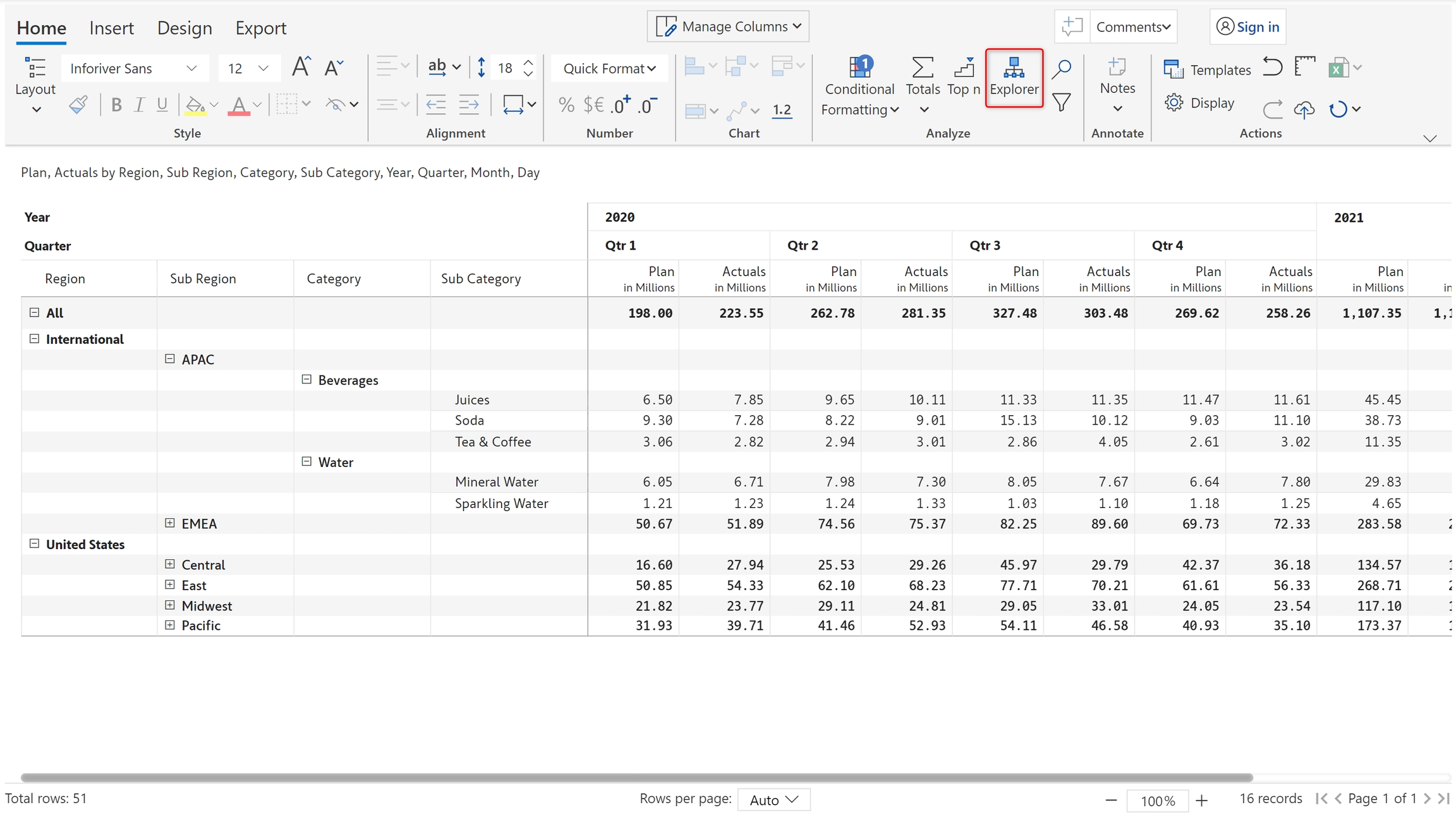Image resolution: width=1456 pixels, height=817 pixels.
Task: Click the zoom percentage field
Action: pos(1157,801)
